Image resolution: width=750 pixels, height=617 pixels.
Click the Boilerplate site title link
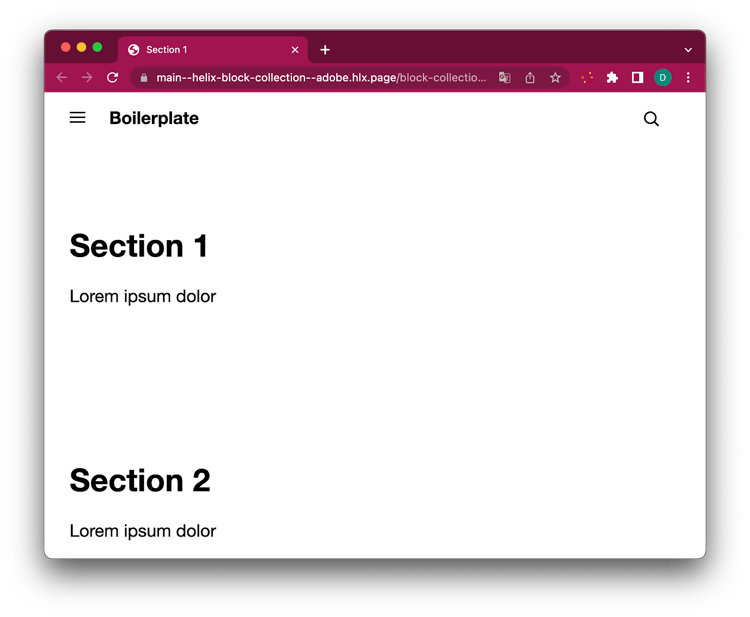(x=154, y=118)
